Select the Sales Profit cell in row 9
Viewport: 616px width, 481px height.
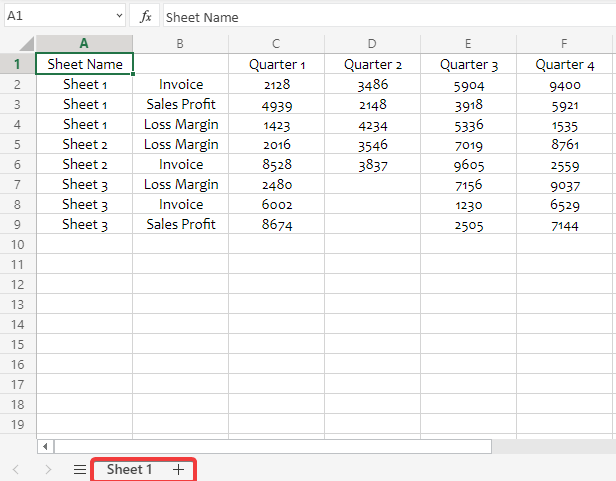[181, 224]
